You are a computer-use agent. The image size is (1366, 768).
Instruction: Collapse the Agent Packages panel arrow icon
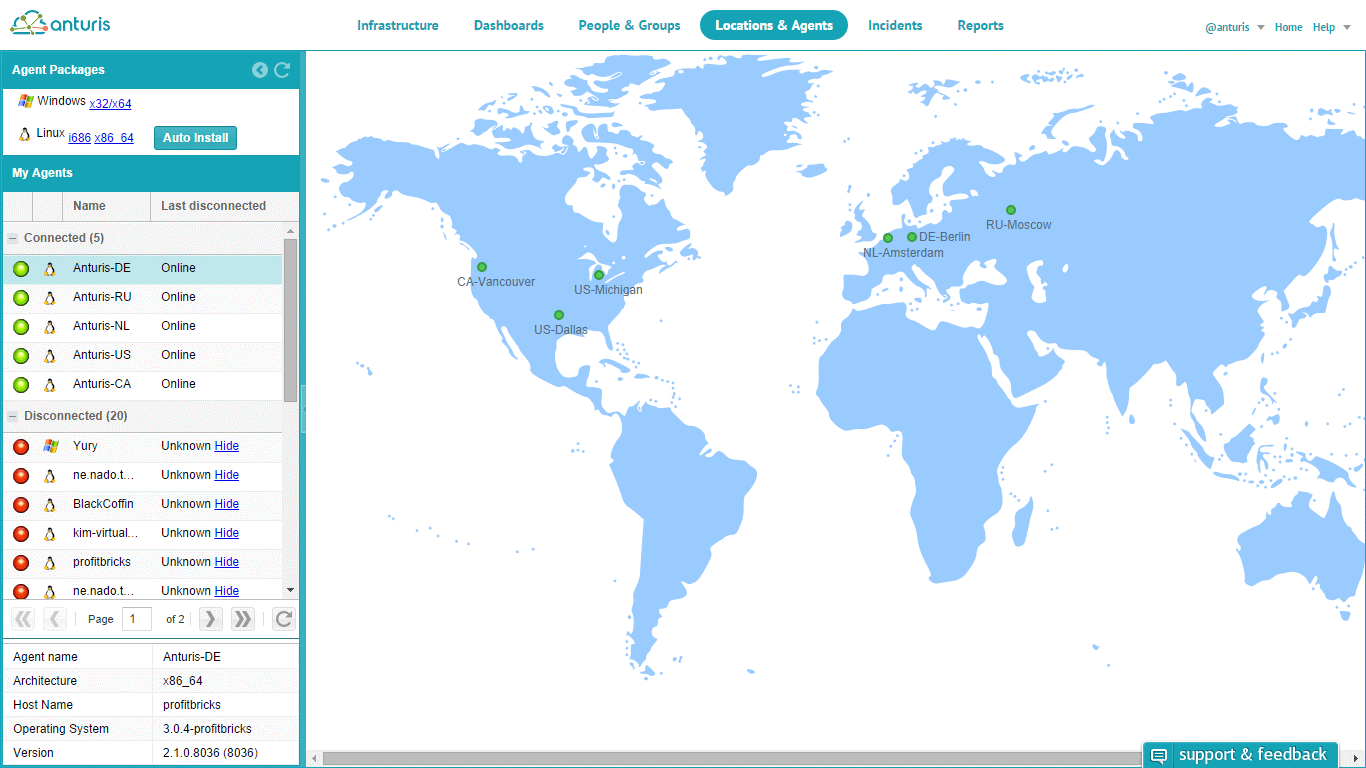pos(260,70)
